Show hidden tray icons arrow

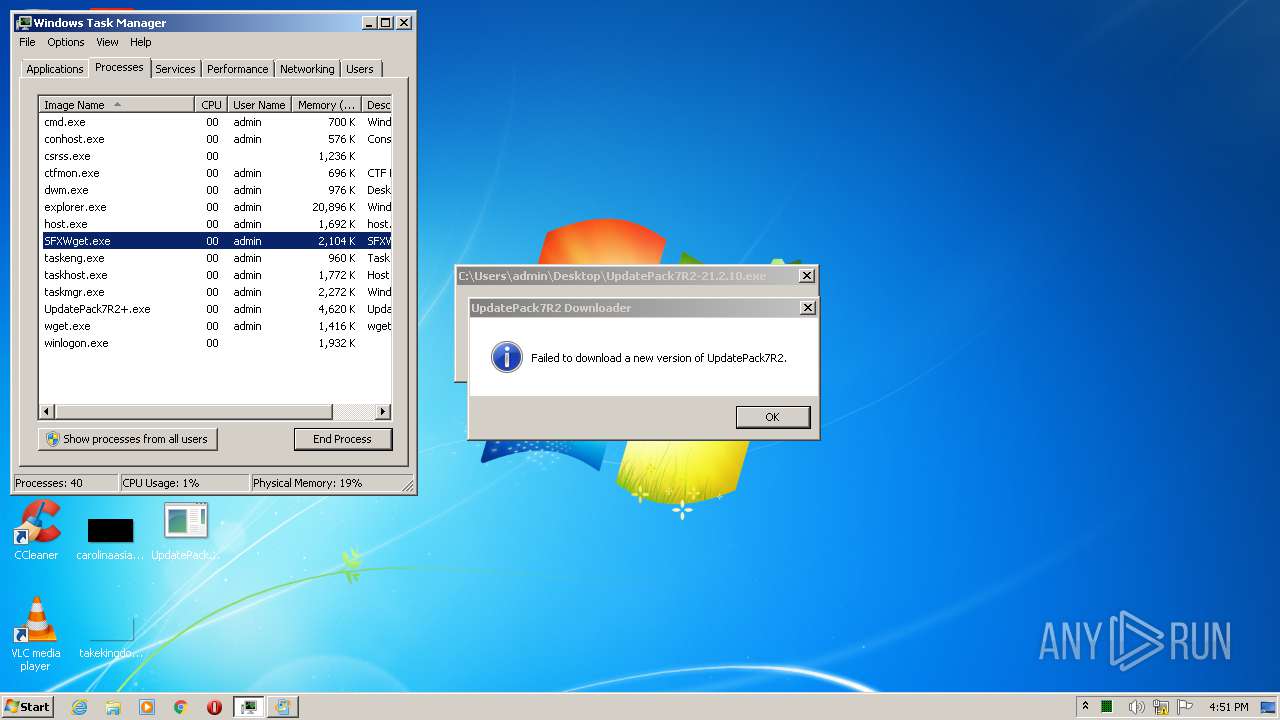1085,706
